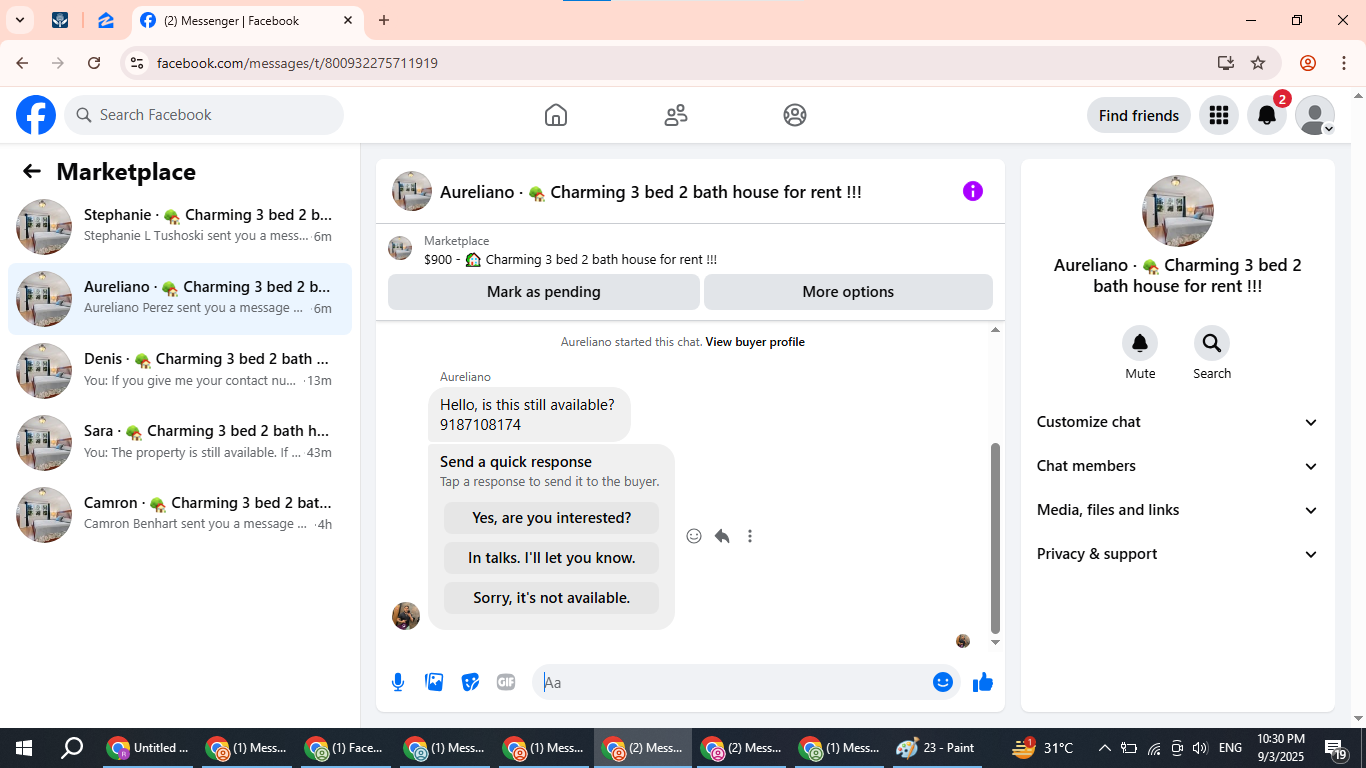Open Chrome tab search dropdown
The width and height of the screenshot is (1366, 768).
pos(19,20)
